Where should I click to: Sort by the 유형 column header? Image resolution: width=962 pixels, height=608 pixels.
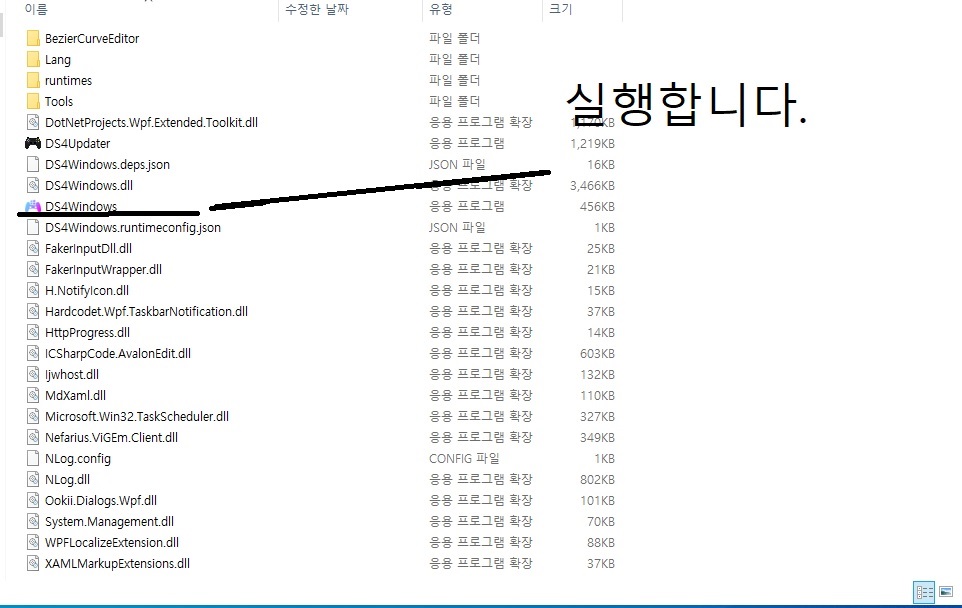coord(441,9)
